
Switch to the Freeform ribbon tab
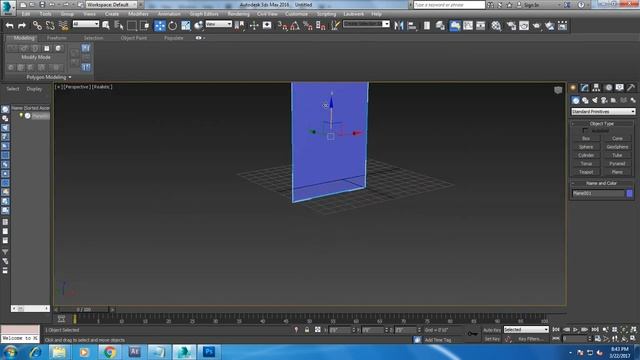57,38
